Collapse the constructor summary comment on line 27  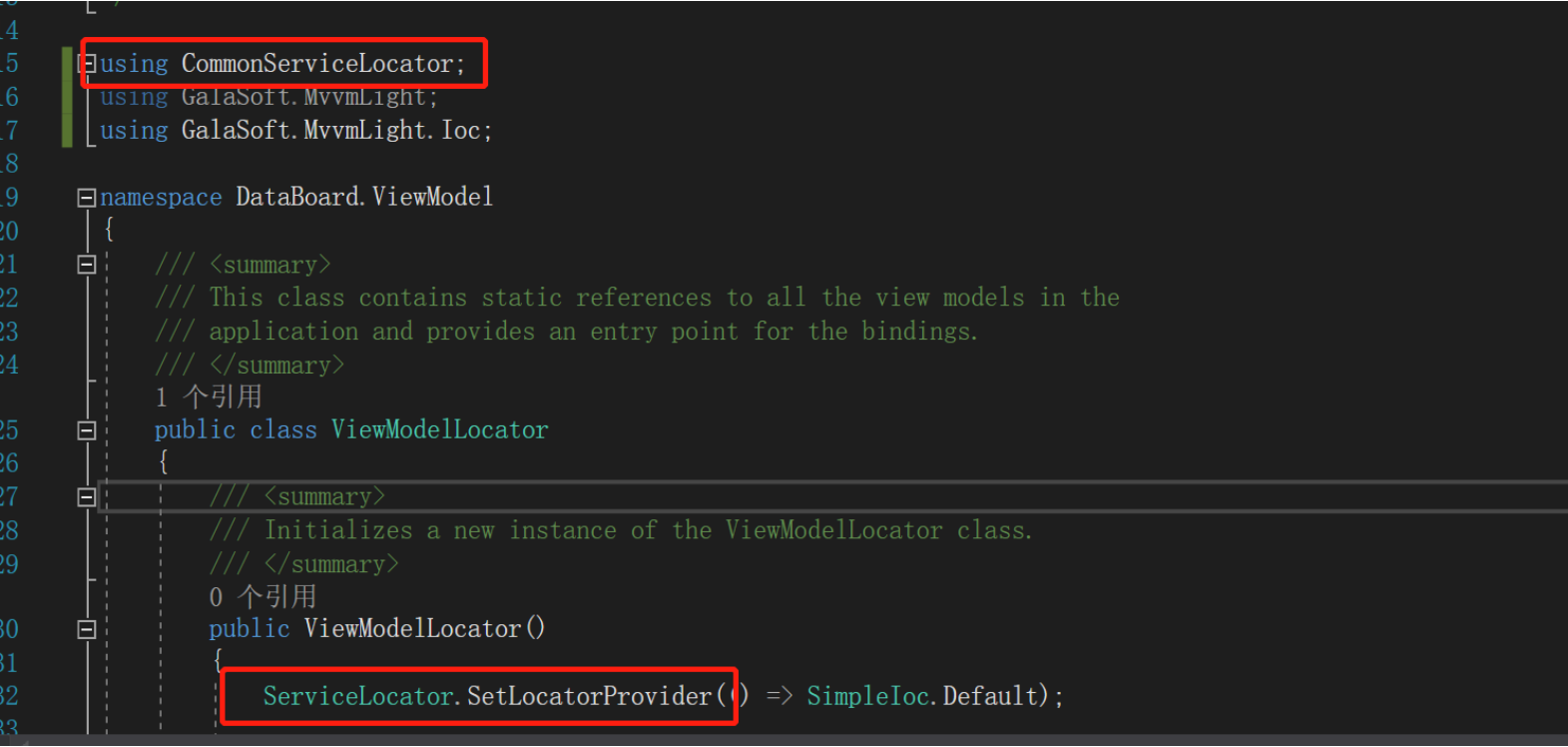pos(86,497)
